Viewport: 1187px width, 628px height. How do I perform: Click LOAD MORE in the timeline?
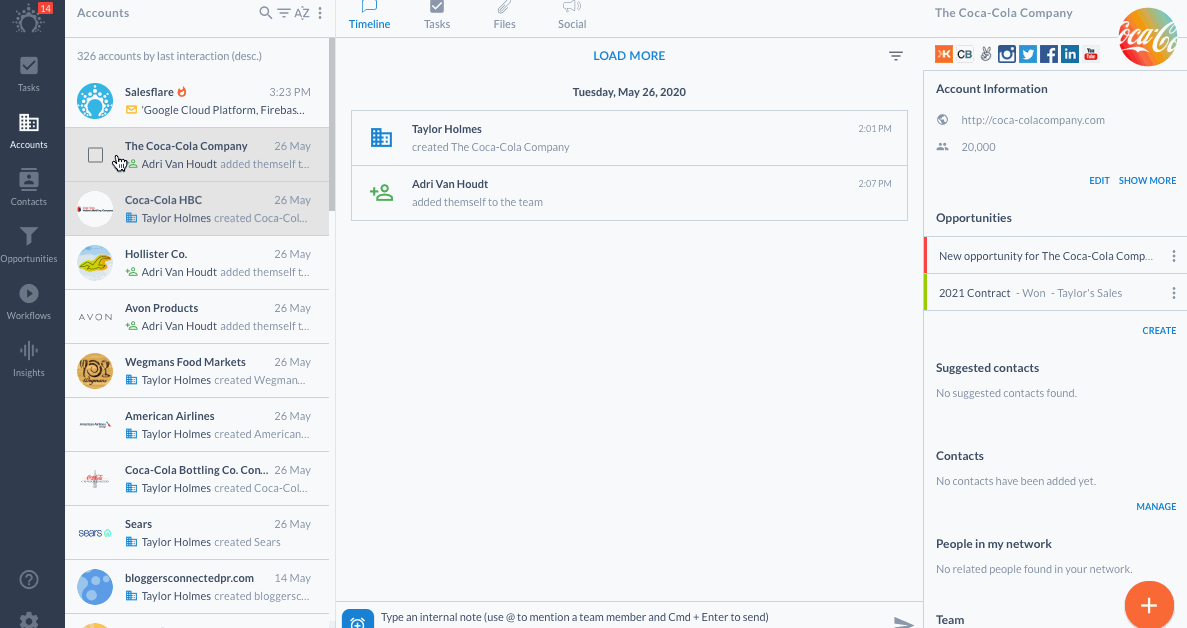click(629, 56)
